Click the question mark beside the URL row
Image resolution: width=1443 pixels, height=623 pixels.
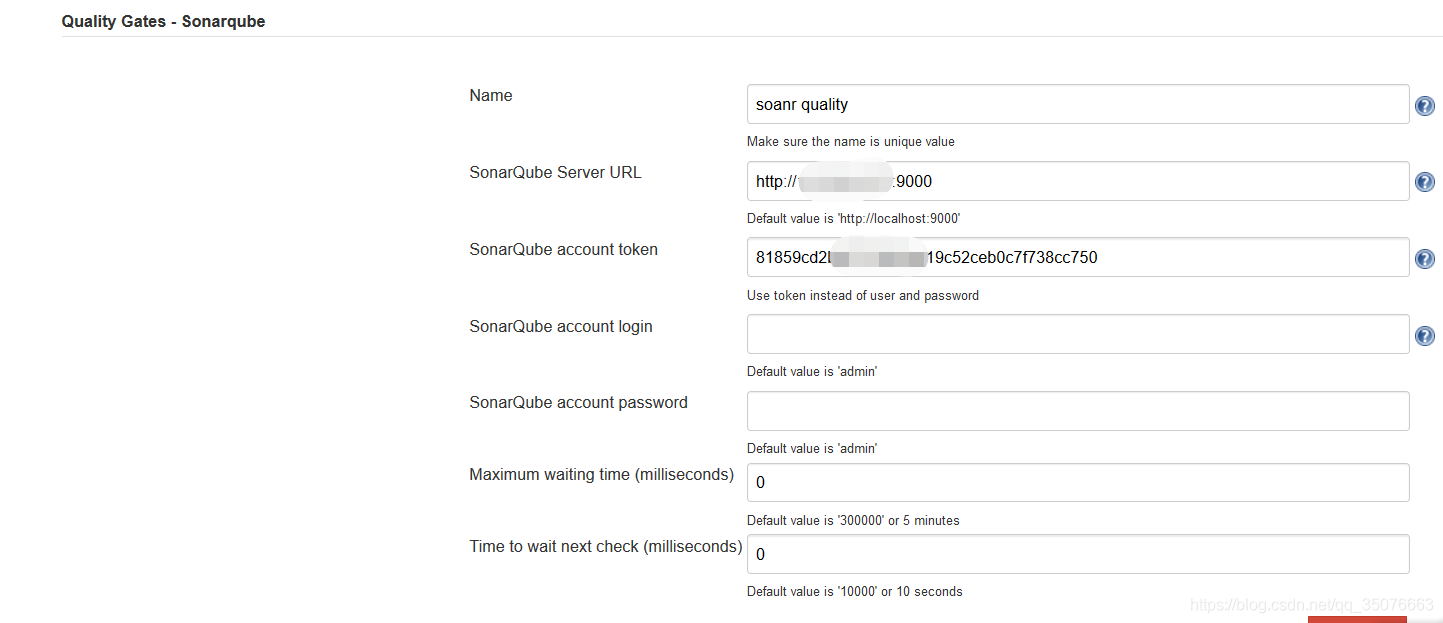click(1424, 181)
